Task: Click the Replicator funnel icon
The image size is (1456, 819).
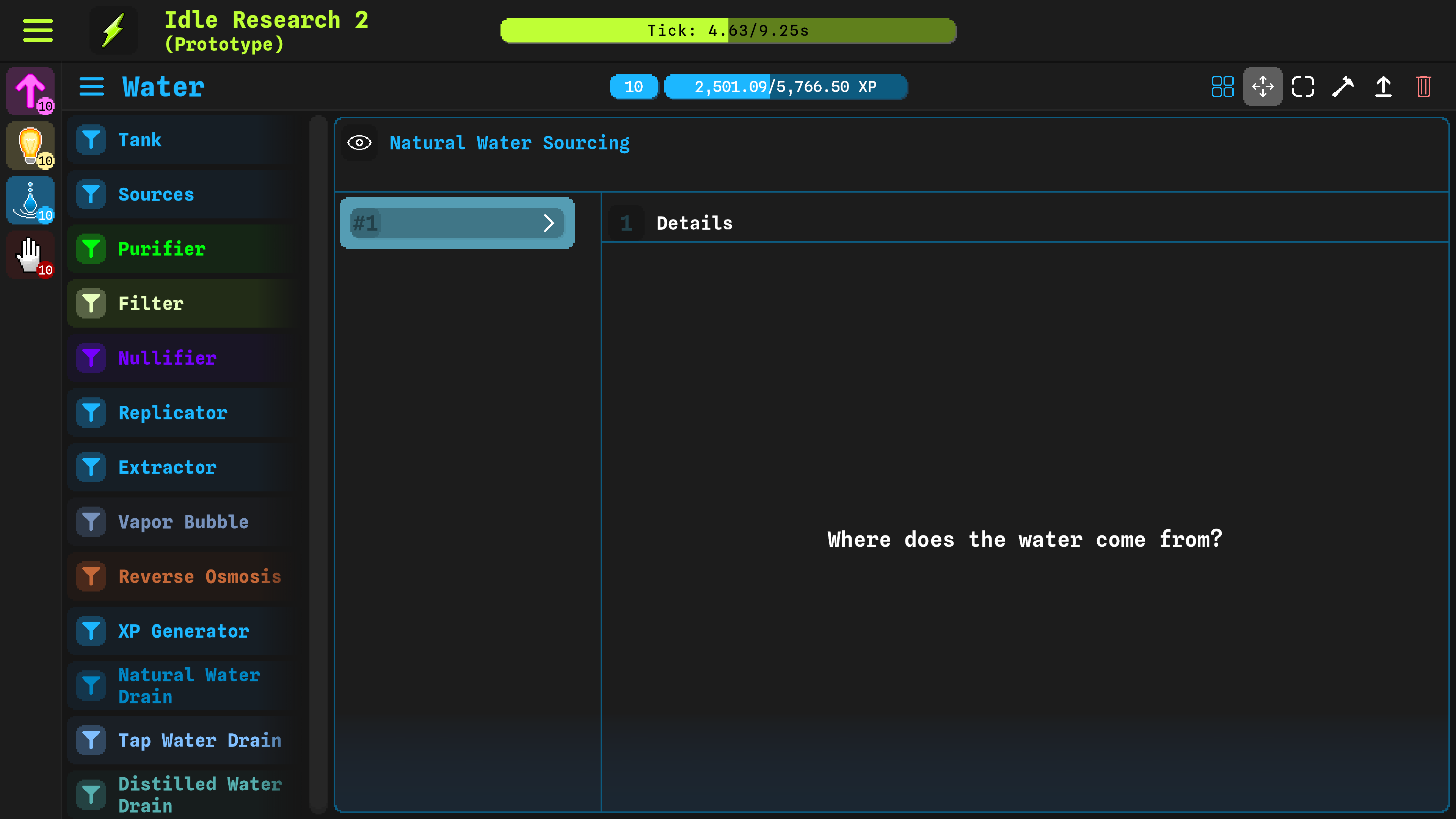Action: pos(91,413)
